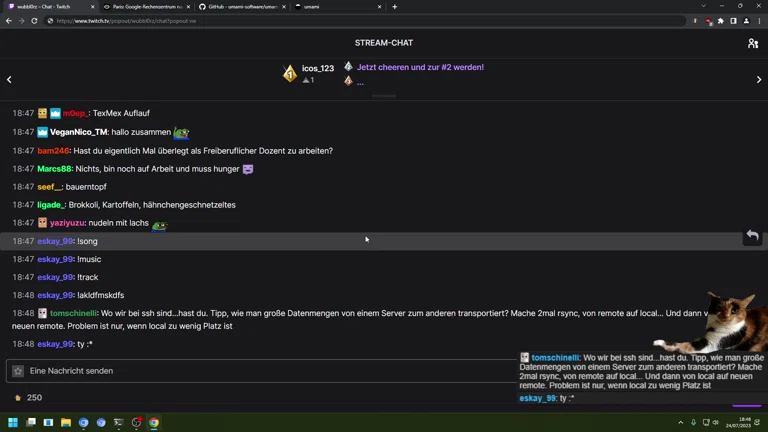
Task: Open the bits balance showing 250
Action: click(x=28, y=398)
